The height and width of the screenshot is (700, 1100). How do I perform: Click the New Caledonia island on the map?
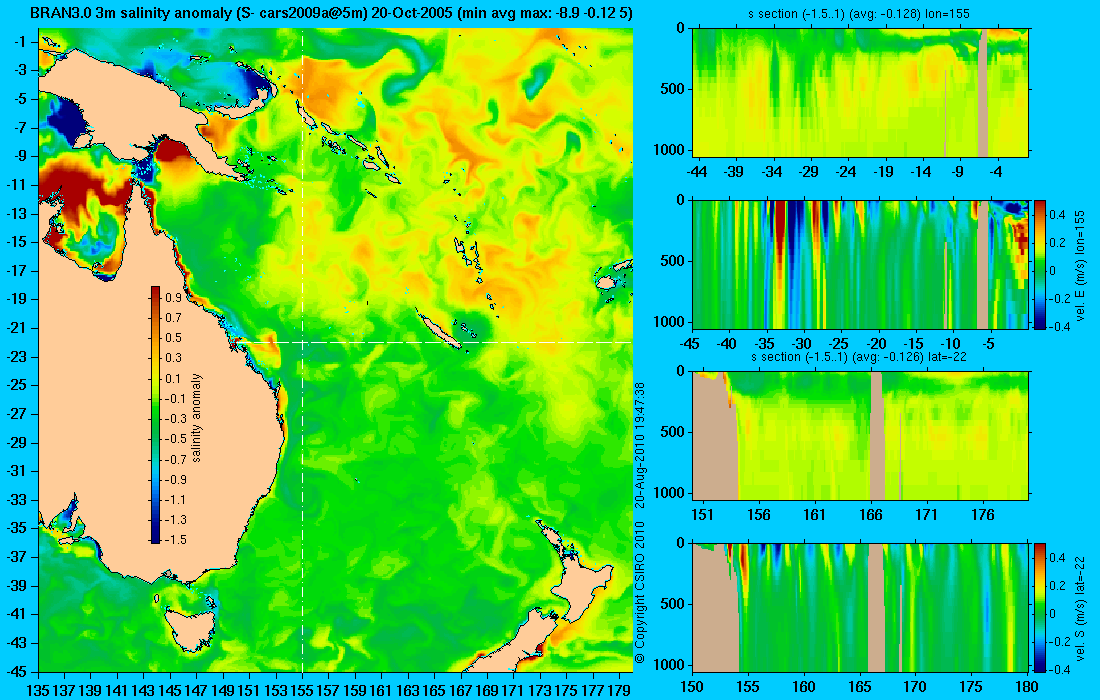(x=439, y=330)
